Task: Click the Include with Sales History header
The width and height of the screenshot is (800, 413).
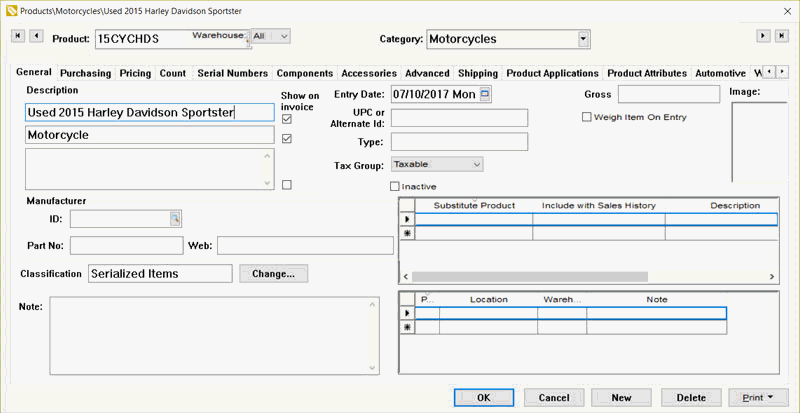Action: pyautogui.click(x=598, y=205)
